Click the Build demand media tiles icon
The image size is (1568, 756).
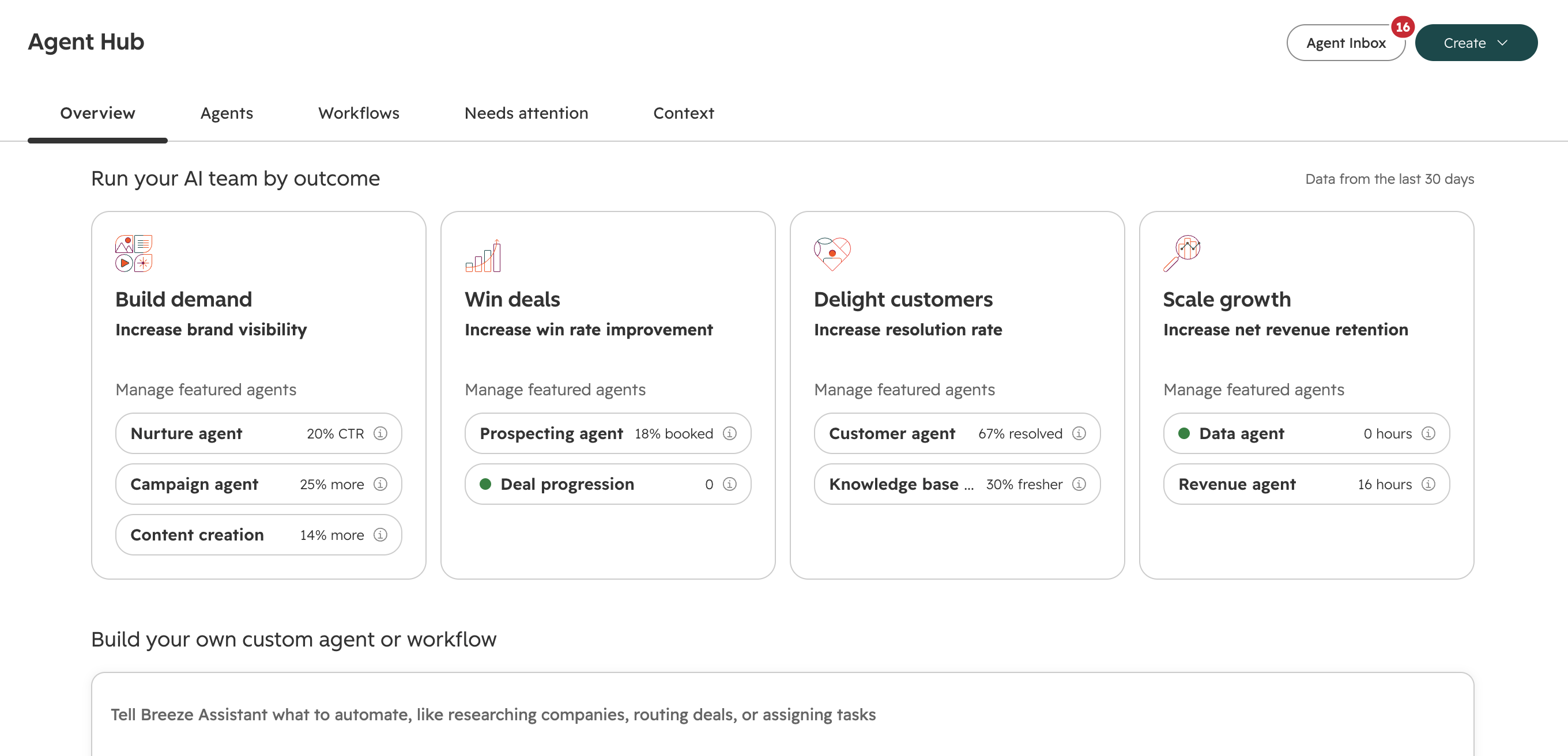click(134, 253)
